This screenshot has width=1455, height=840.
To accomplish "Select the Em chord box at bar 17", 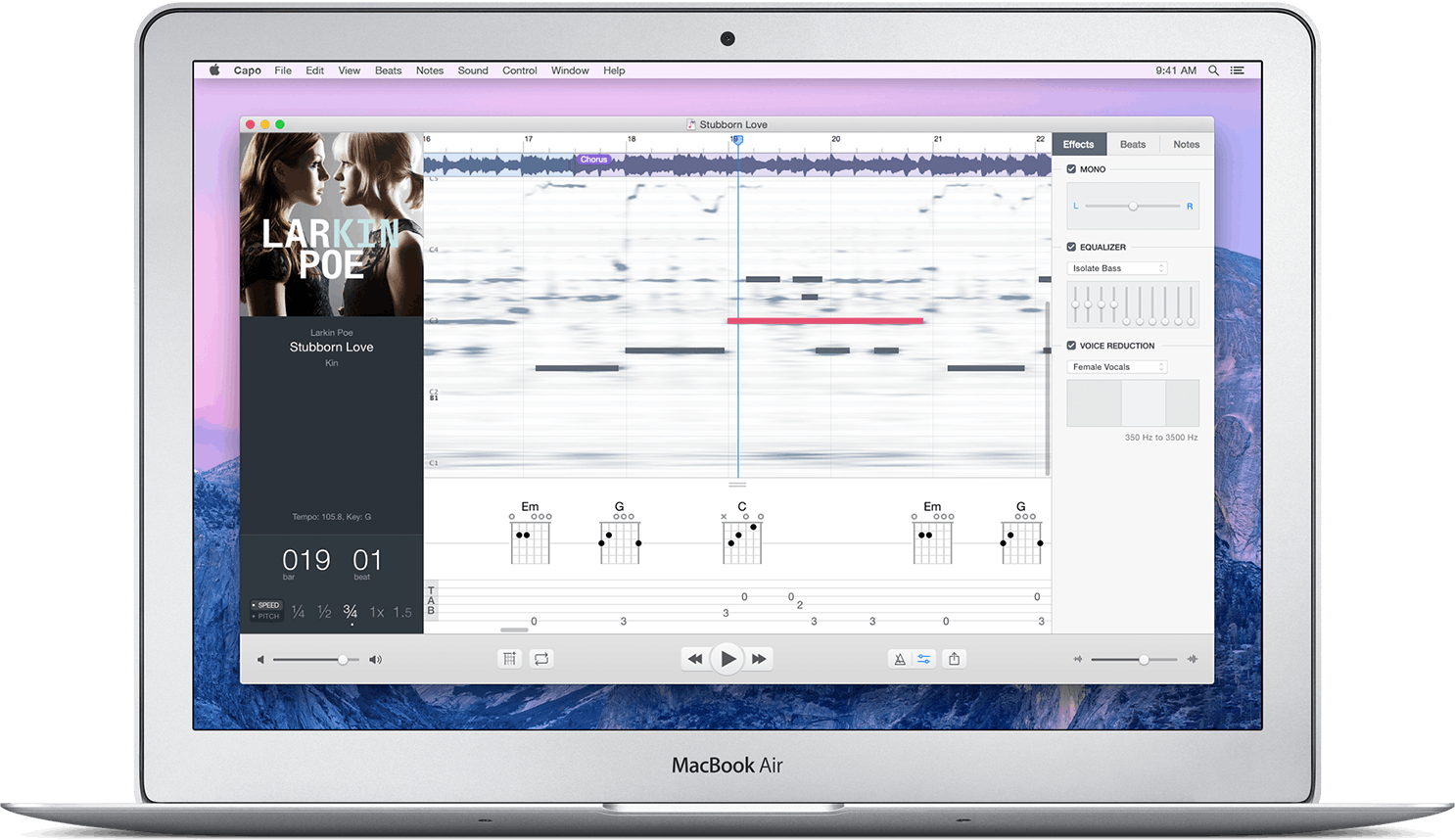I will click(530, 534).
